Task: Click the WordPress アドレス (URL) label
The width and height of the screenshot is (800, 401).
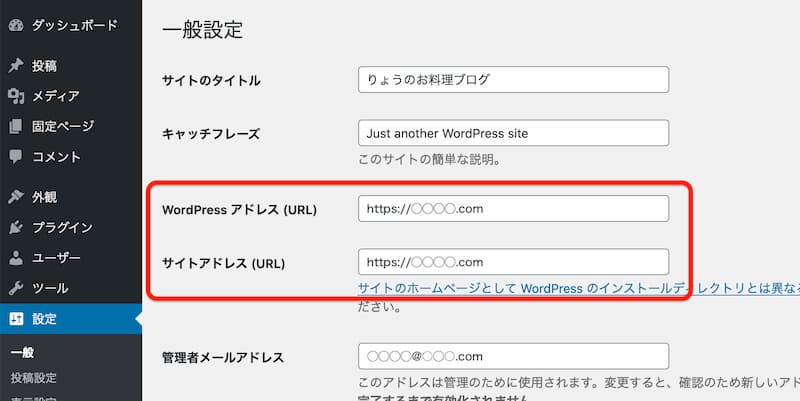Action: 239,210
